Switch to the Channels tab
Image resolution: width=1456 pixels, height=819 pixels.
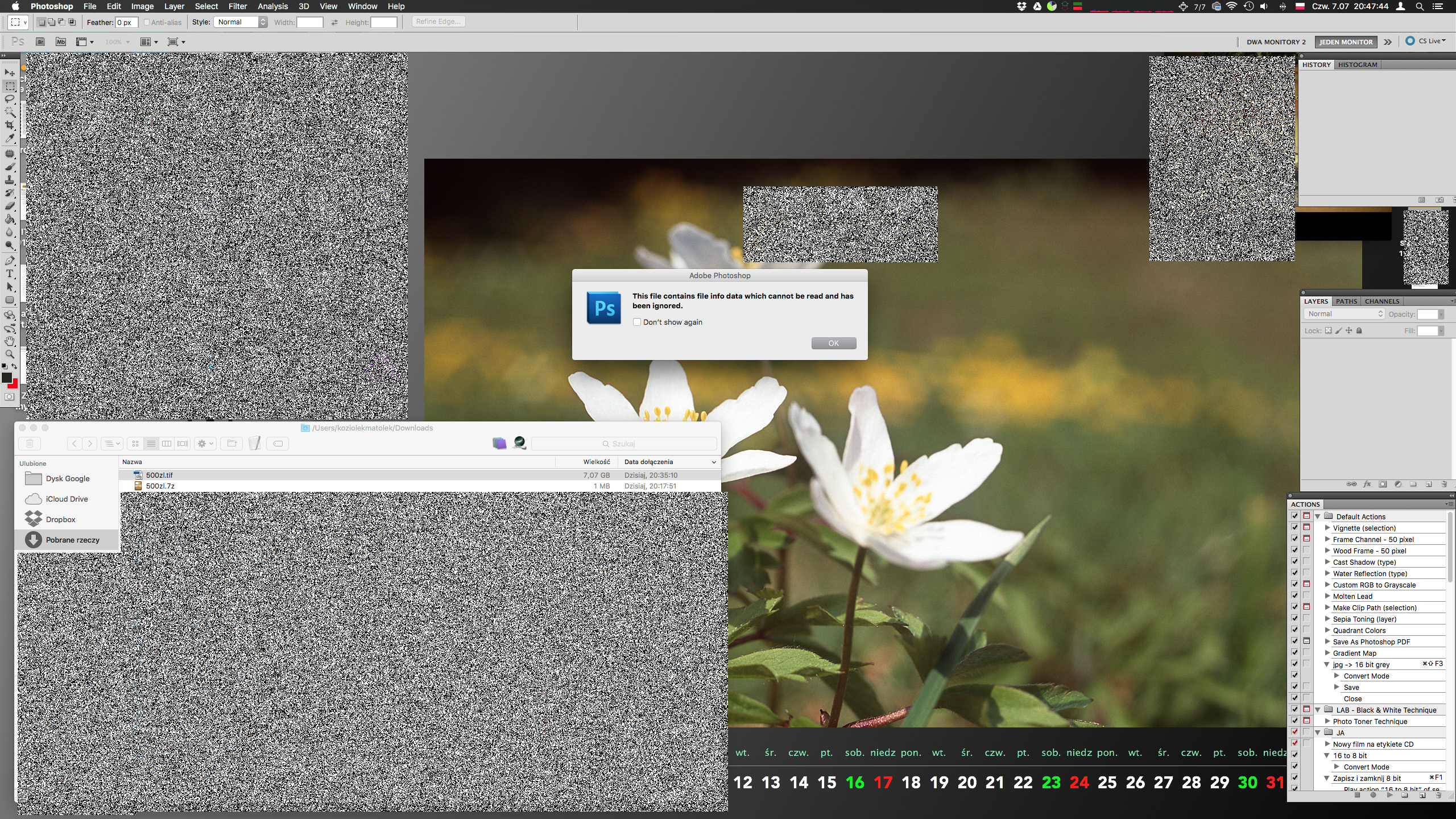[1381, 301]
